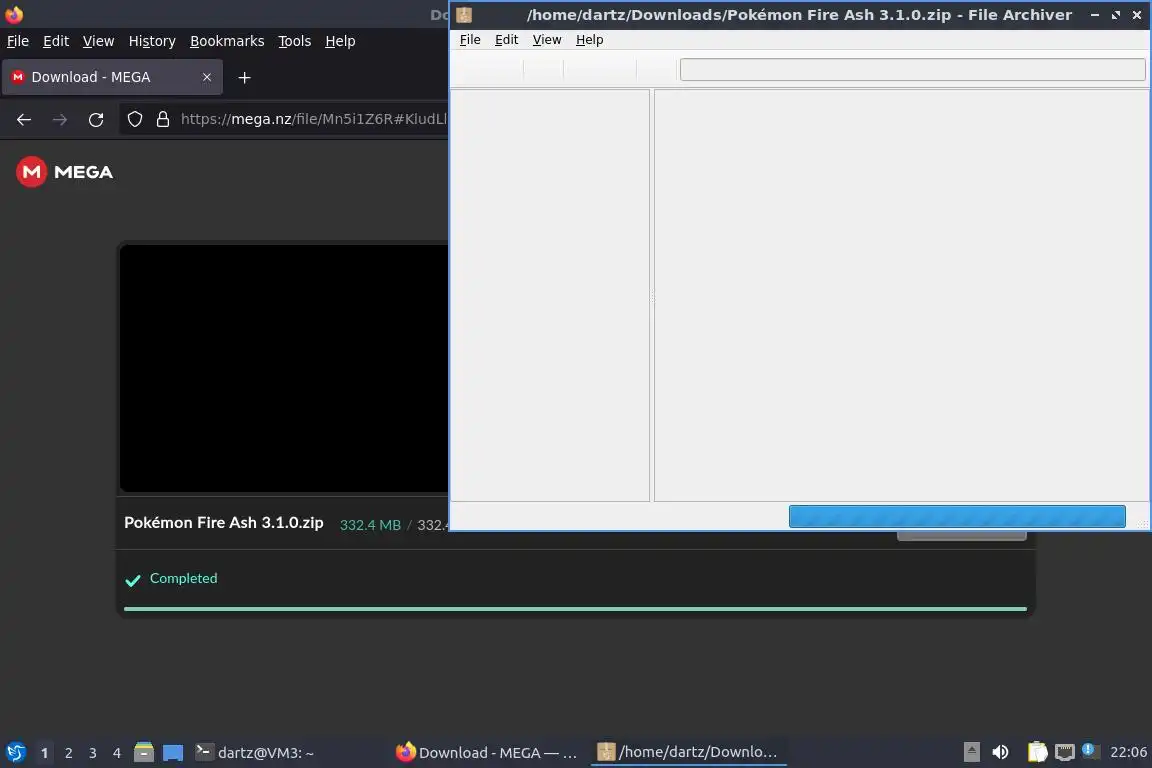Select the Download - MEGA browser tab
The image size is (1152, 768).
(112, 77)
